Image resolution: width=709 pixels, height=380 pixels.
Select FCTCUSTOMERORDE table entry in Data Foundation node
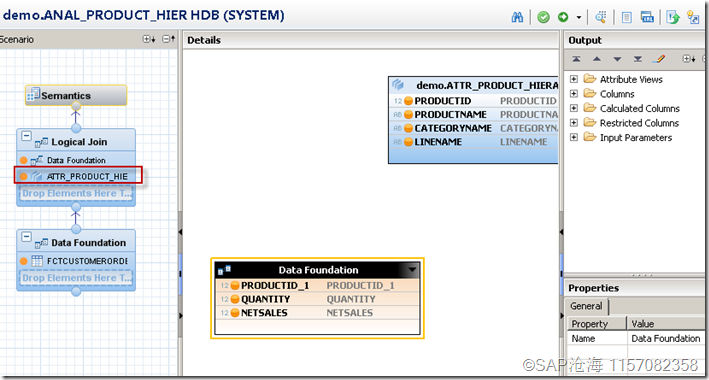[x=76, y=261]
